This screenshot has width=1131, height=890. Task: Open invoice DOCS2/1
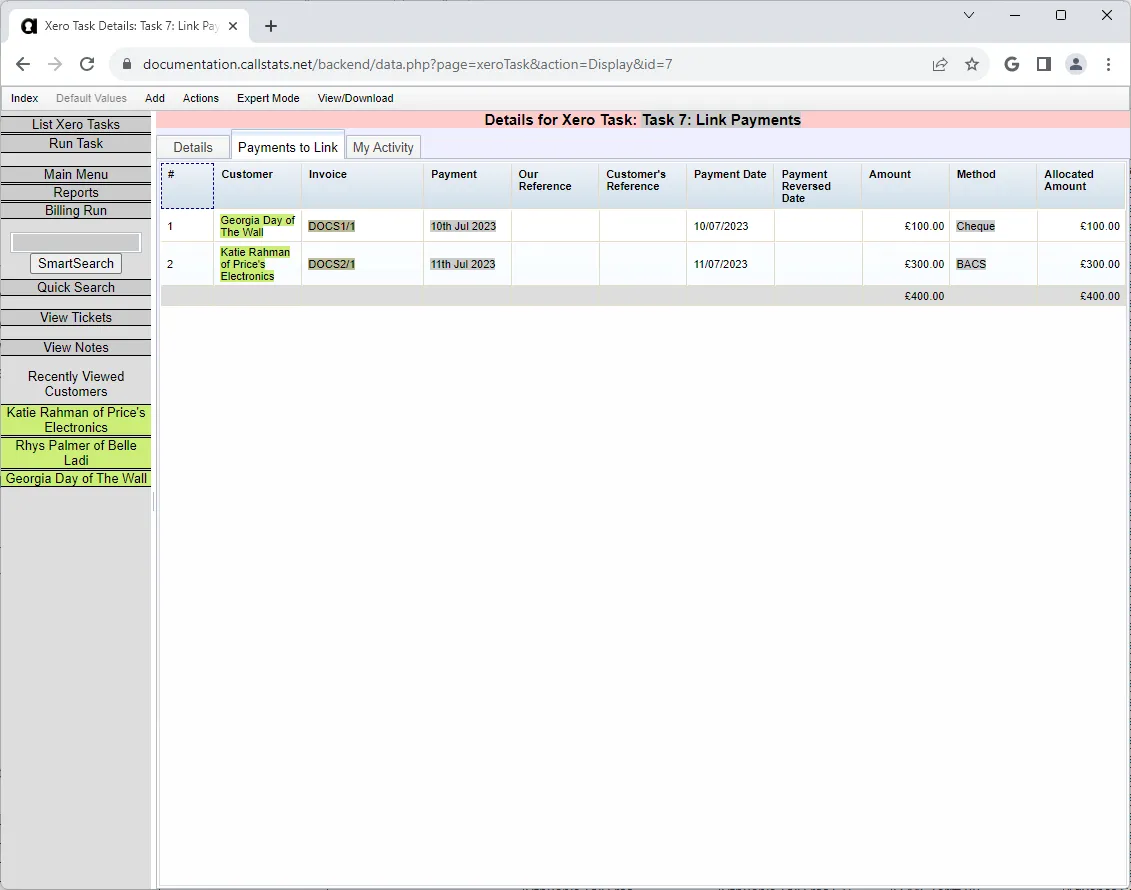(x=331, y=264)
